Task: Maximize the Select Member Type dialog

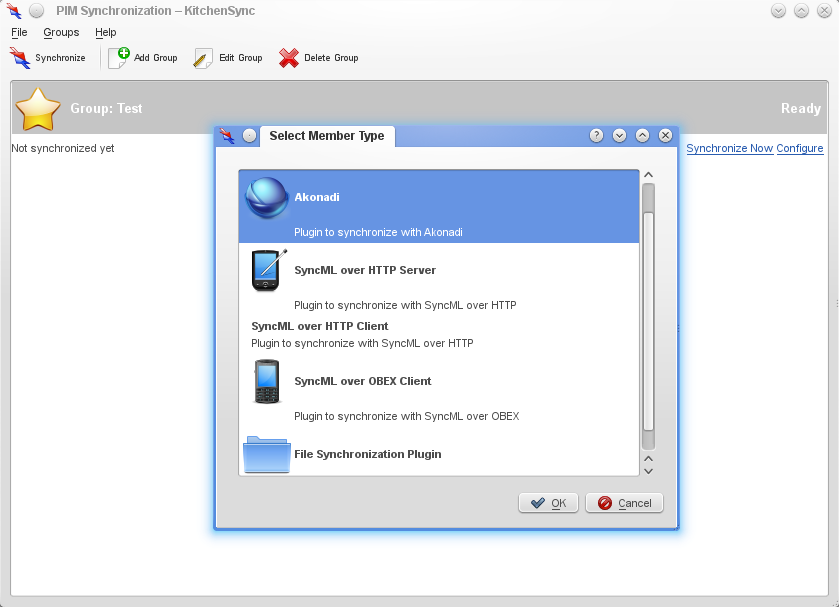Action: 643,136
